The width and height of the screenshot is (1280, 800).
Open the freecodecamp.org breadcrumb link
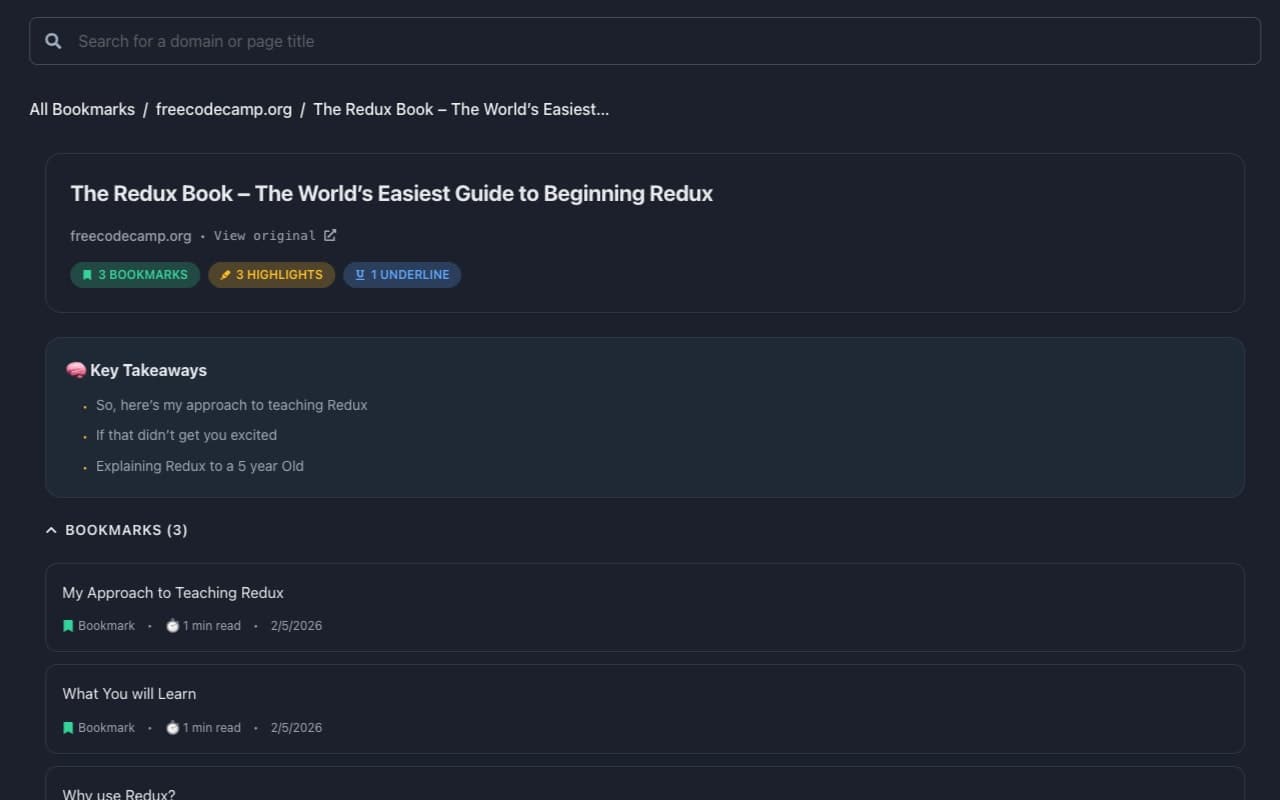[x=224, y=109]
